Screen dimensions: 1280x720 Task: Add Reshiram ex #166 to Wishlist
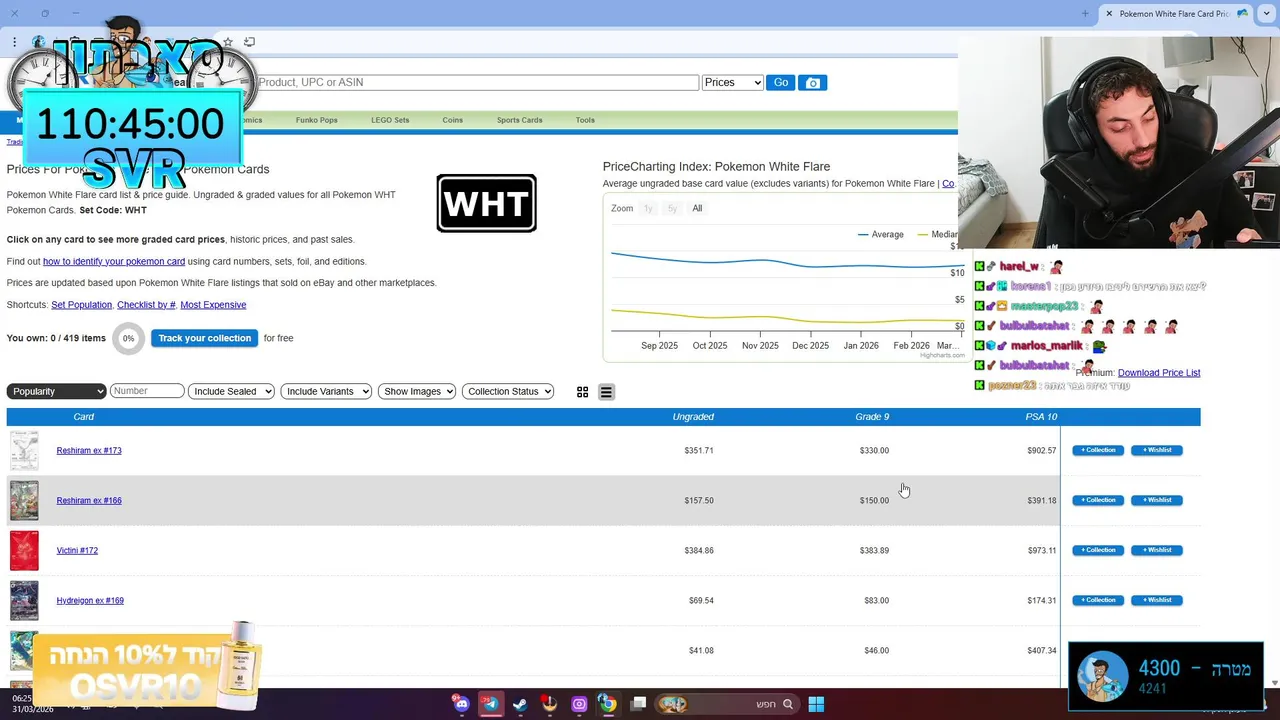[1157, 500]
